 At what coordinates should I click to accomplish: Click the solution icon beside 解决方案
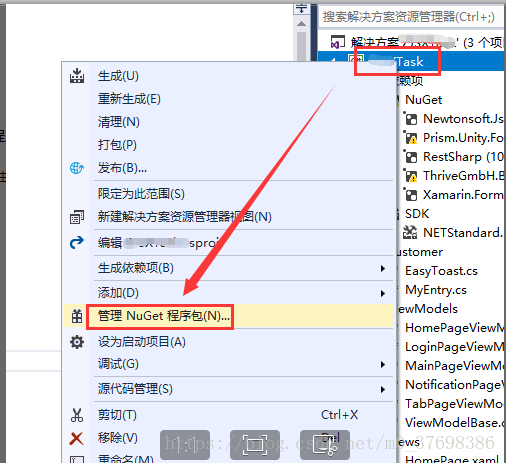[x=337, y=42]
